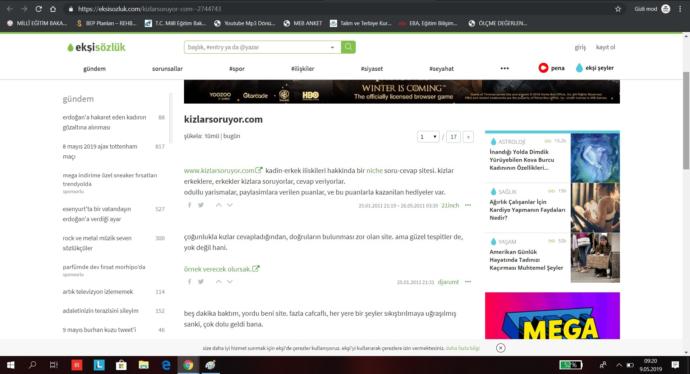Expand the page number dropdown
The image size is (690, 374).
428,137
